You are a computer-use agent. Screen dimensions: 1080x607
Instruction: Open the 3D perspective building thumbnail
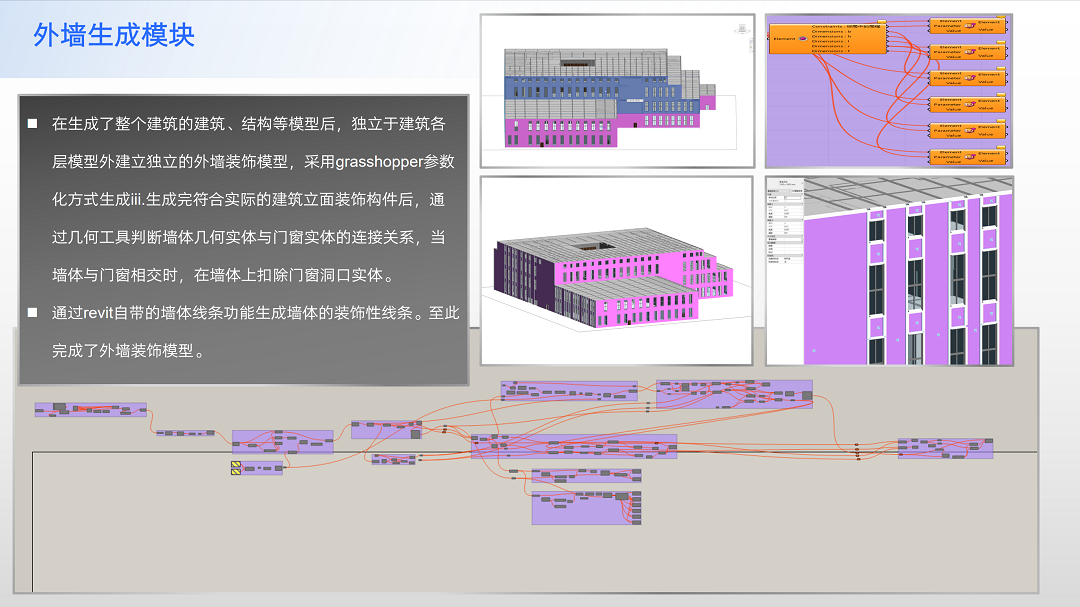point(616,270)
